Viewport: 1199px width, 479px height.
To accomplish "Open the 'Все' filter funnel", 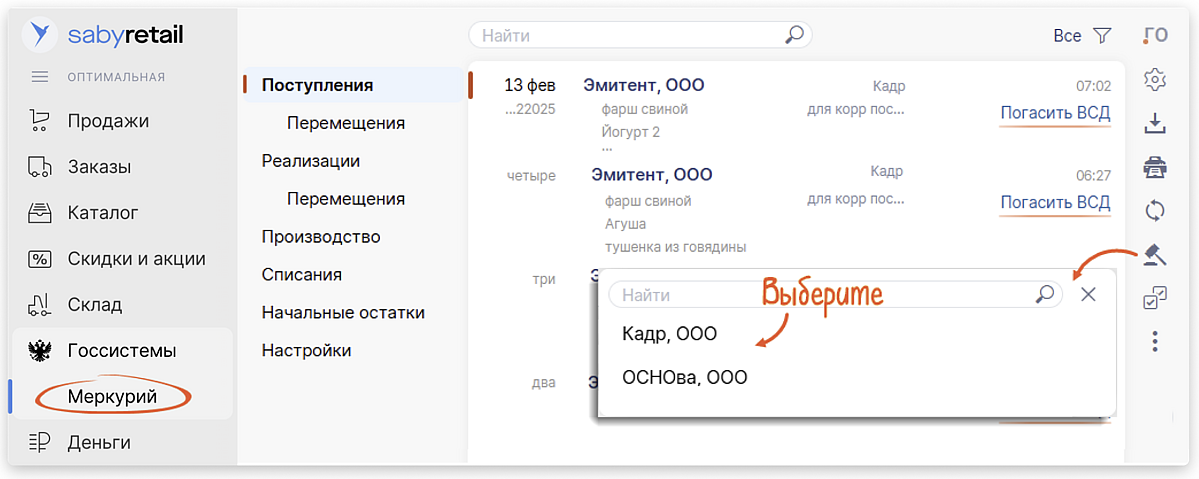I will click(1101, 36).
